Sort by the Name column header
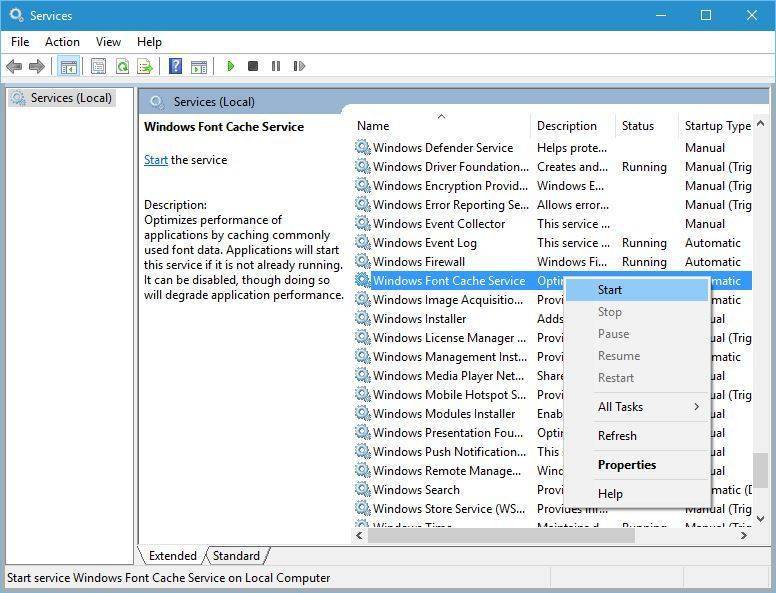 pos(441,126)
